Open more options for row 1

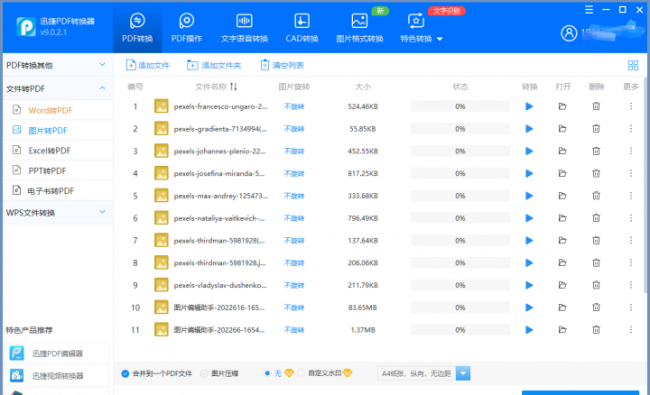pyautogui.click(x=631, y=107)
